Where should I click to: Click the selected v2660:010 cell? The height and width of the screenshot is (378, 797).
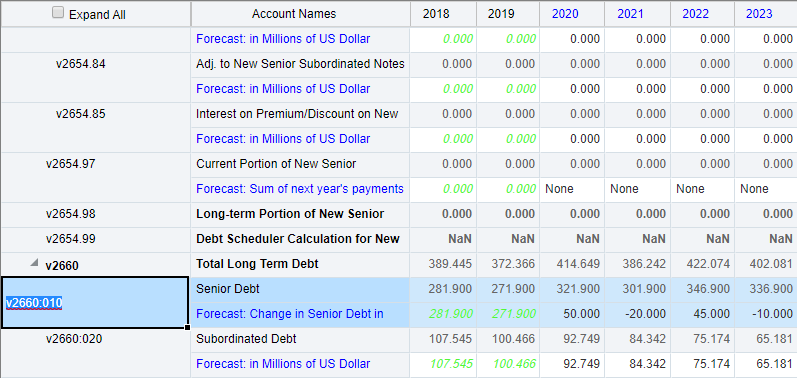[96, 303]
